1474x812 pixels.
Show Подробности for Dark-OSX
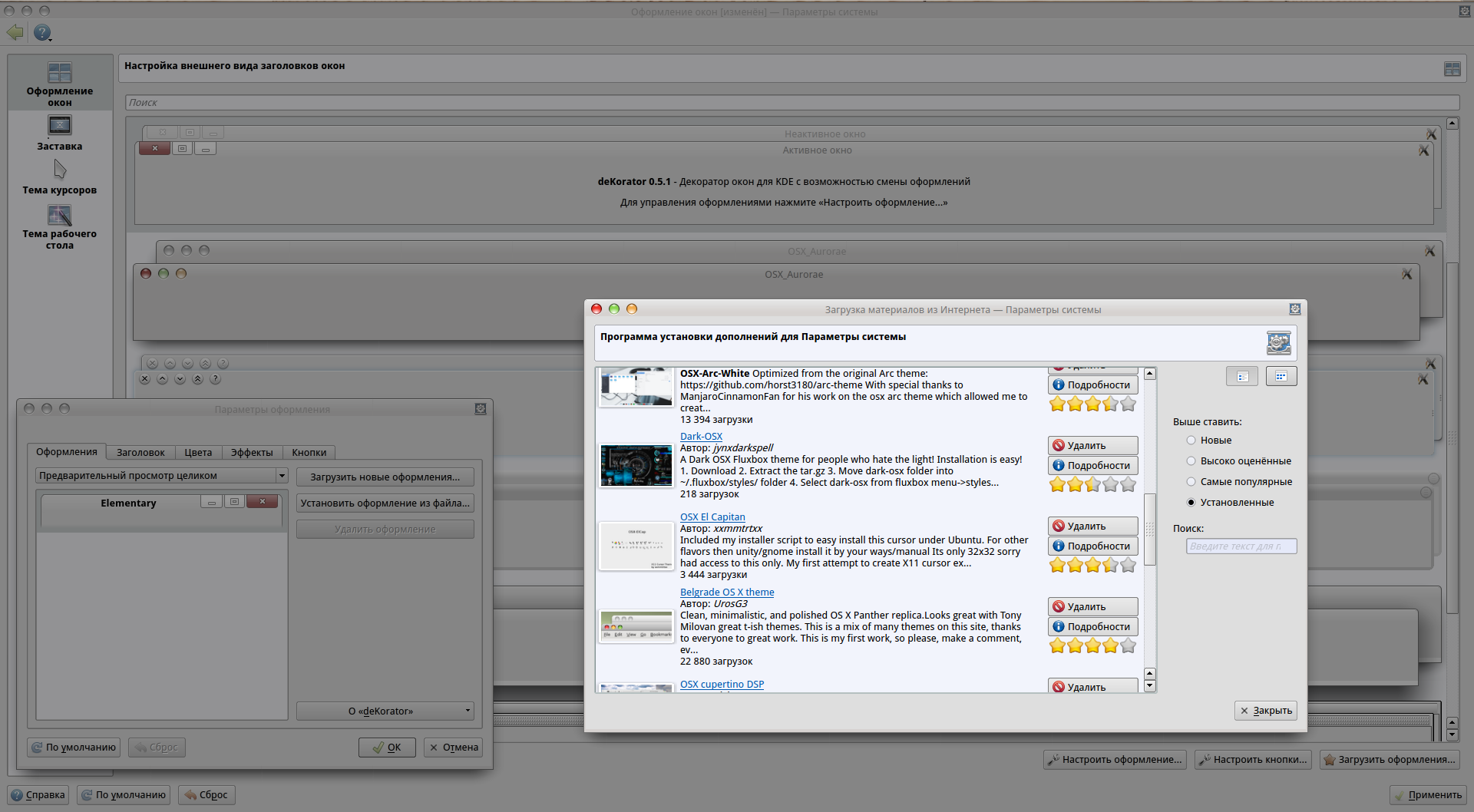click(1093, 466)
